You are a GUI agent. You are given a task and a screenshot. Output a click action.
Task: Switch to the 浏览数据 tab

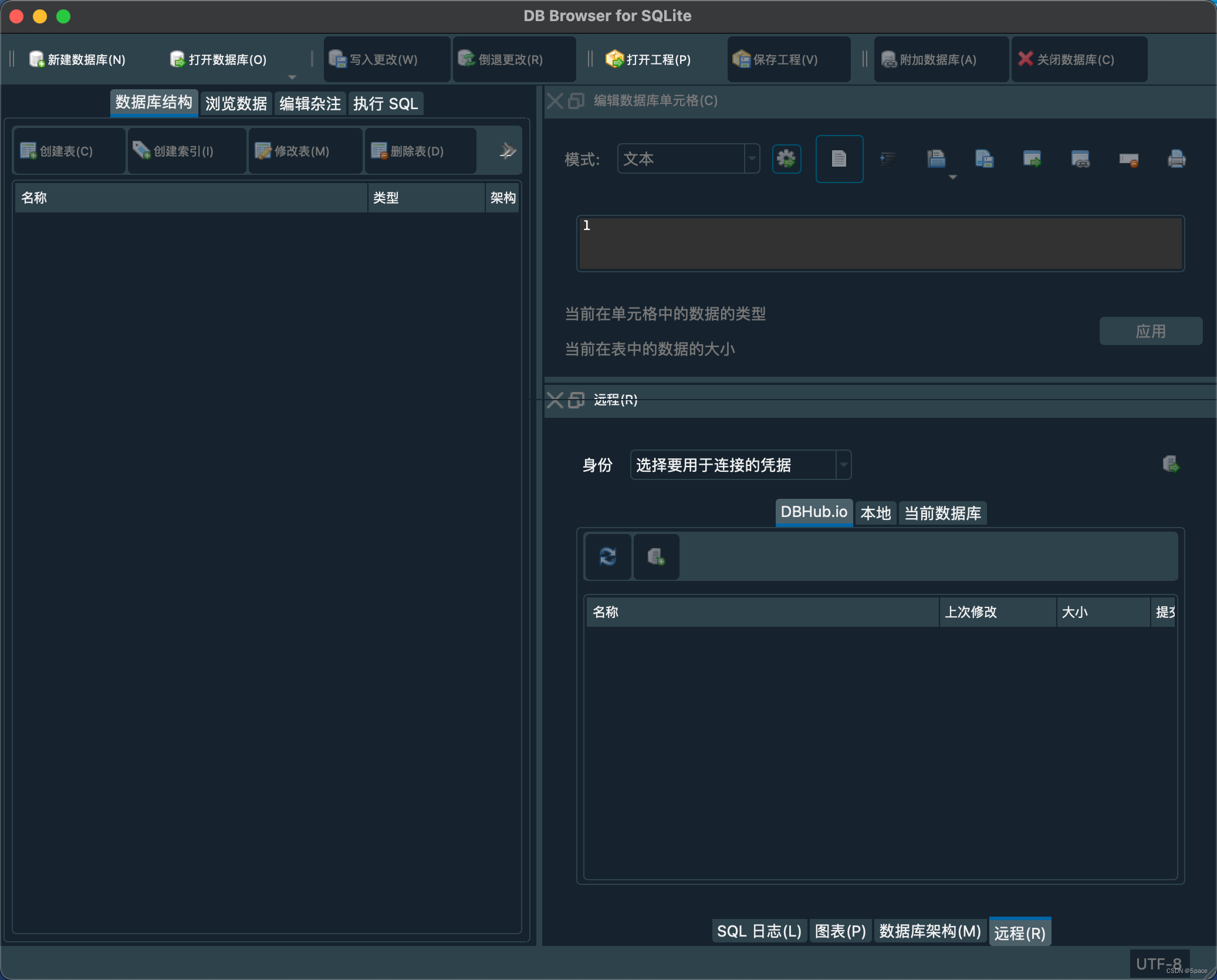click(x=236, y=104)
